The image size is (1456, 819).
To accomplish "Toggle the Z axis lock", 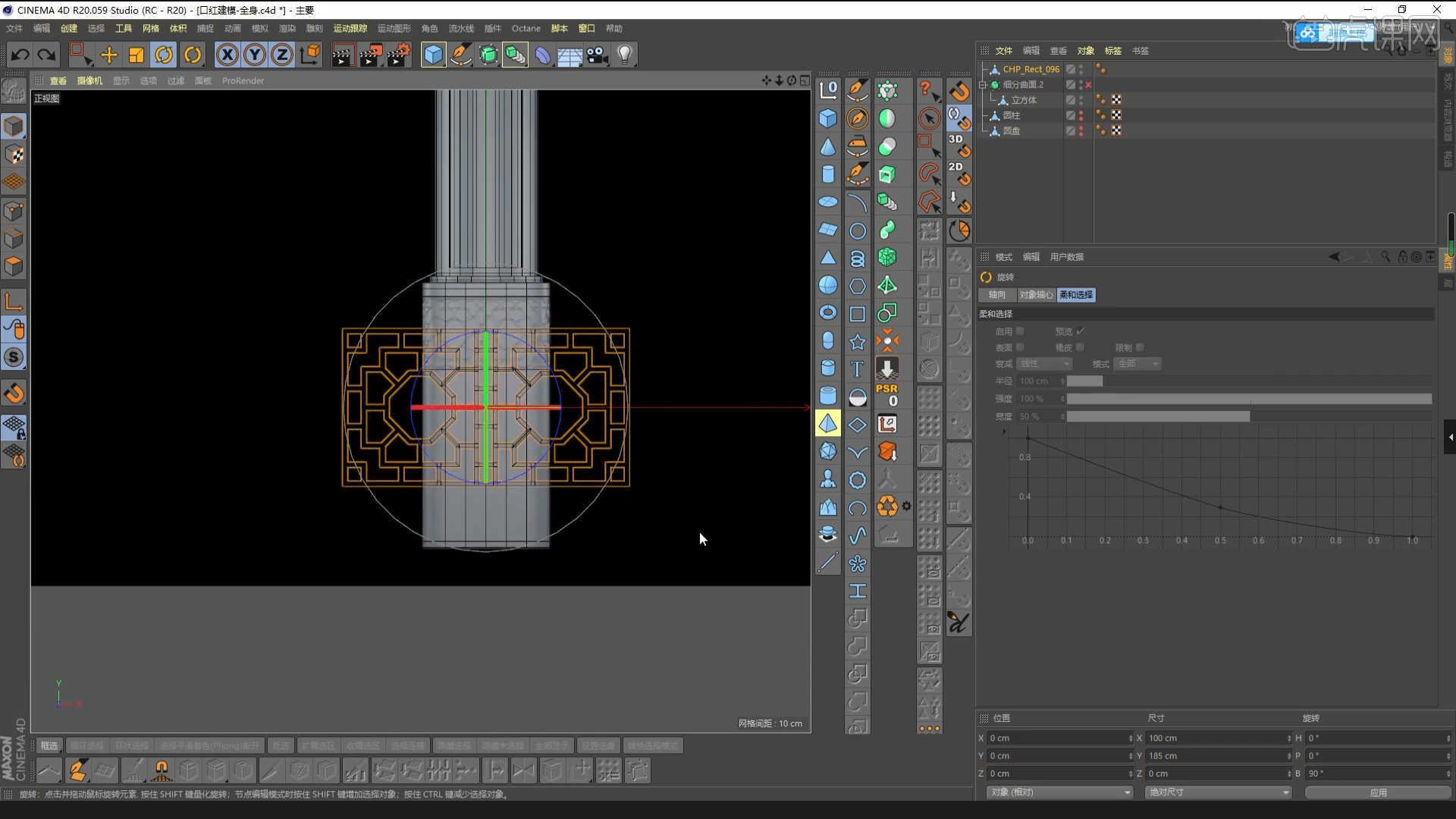I will click(x=282, y=55).
